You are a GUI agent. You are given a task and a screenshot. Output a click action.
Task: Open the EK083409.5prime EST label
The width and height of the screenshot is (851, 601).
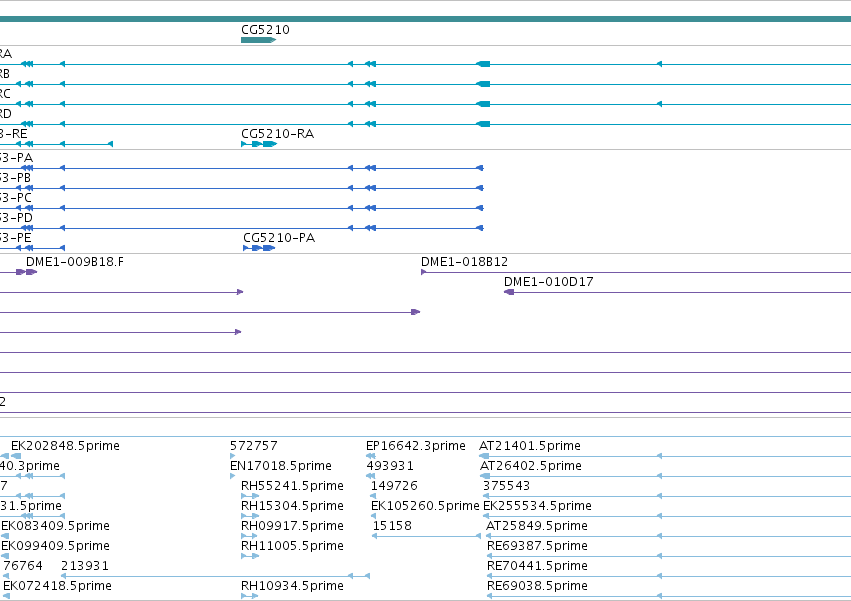(55, 526)
